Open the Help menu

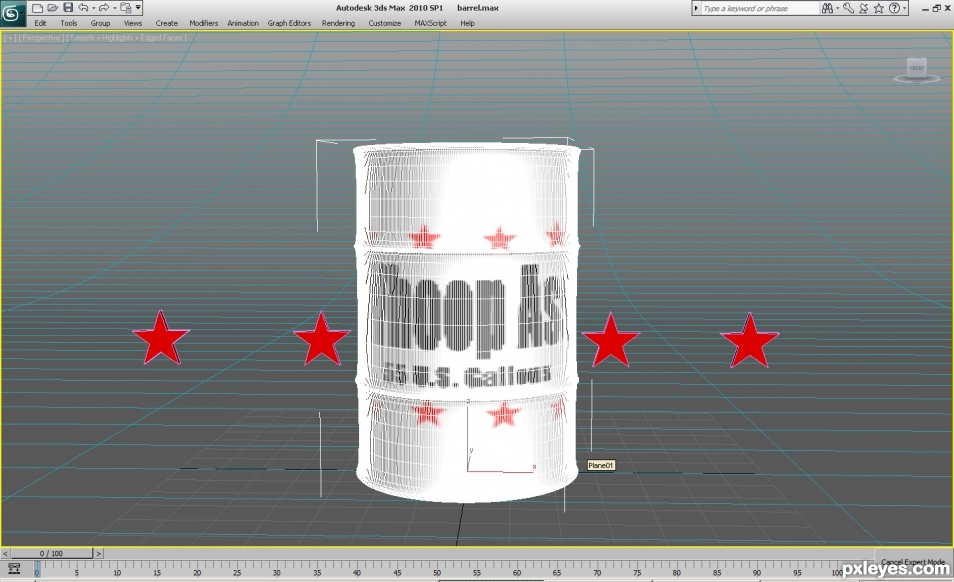pyautogui.click(x=467, y=23)
